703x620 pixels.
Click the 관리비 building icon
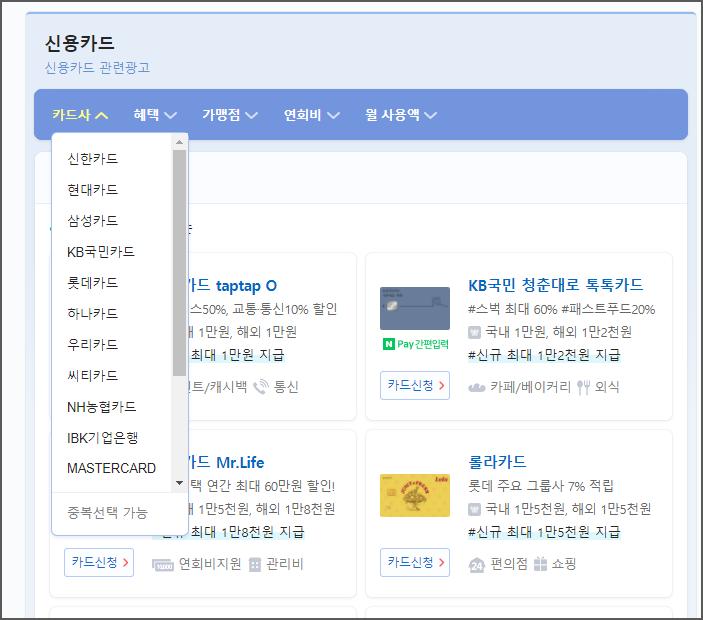[255, 564]
